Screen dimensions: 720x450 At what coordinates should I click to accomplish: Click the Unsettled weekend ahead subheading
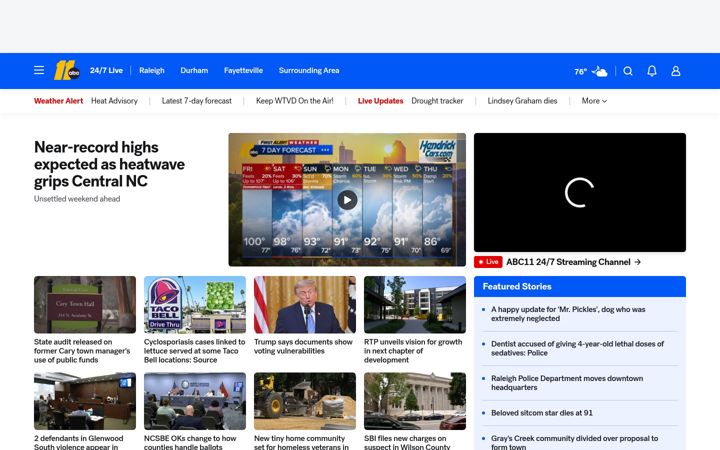coord(77,199)
